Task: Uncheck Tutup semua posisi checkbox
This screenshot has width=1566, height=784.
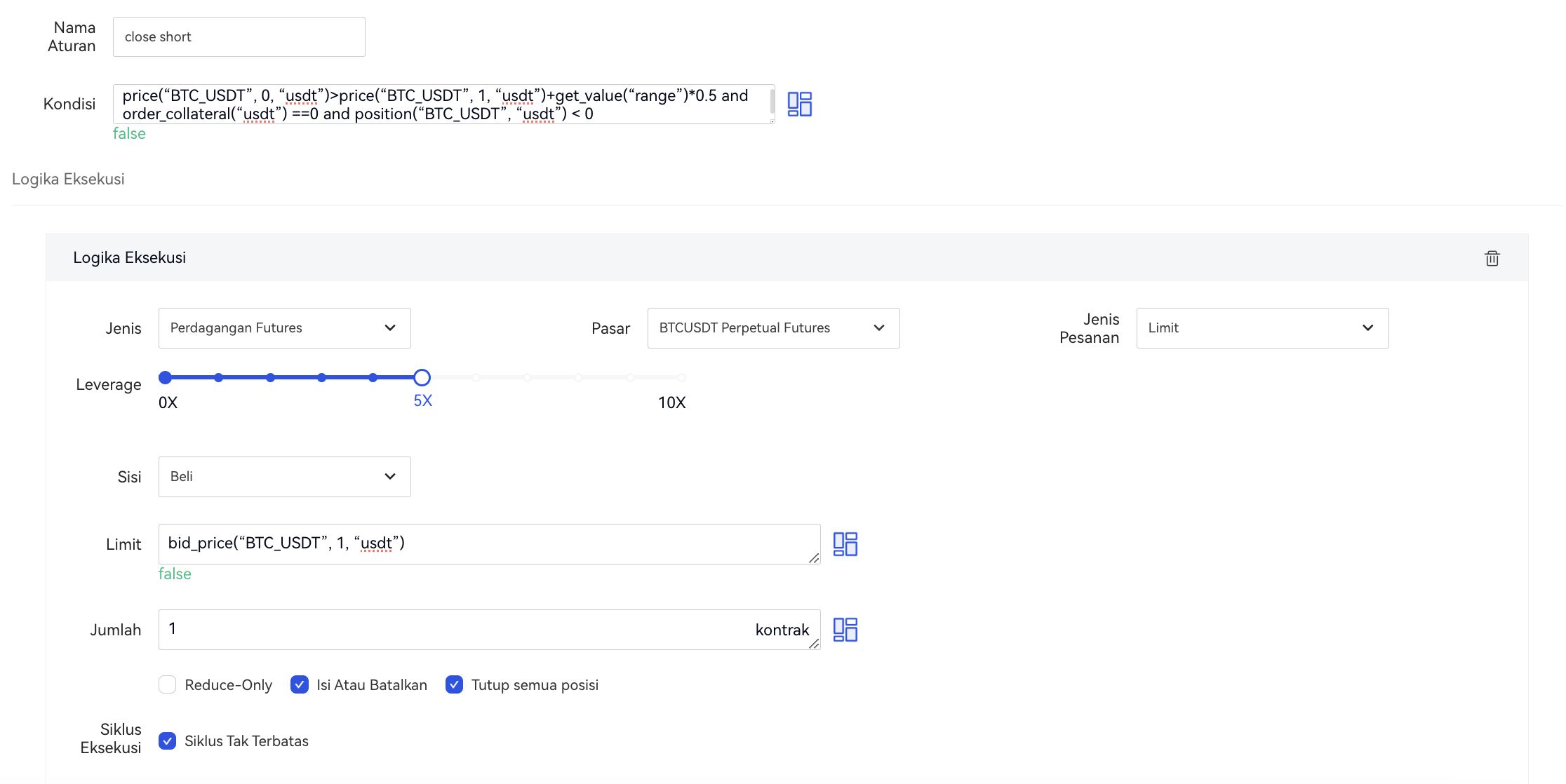Action: click(454, 684)
